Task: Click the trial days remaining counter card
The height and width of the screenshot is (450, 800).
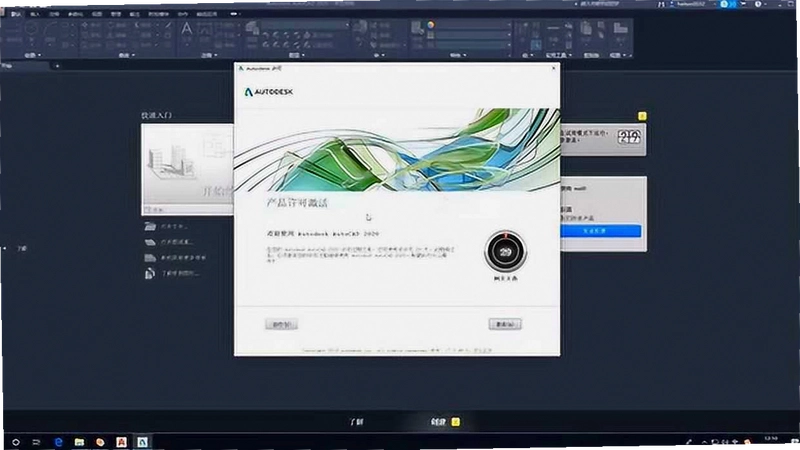Action: pos(604,139)
